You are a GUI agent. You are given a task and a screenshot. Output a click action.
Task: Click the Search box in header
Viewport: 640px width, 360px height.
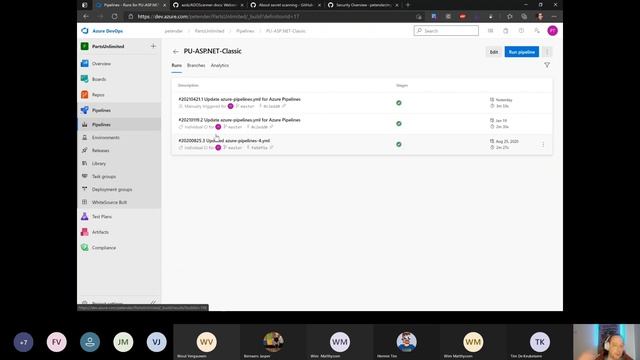point(446,31)
